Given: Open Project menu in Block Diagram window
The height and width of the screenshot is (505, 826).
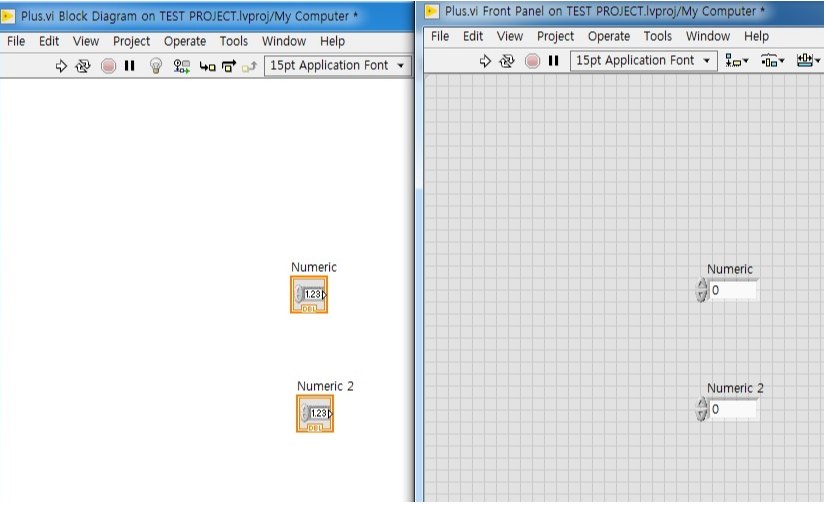Looking at the screenshot, I should pos(132,41).
